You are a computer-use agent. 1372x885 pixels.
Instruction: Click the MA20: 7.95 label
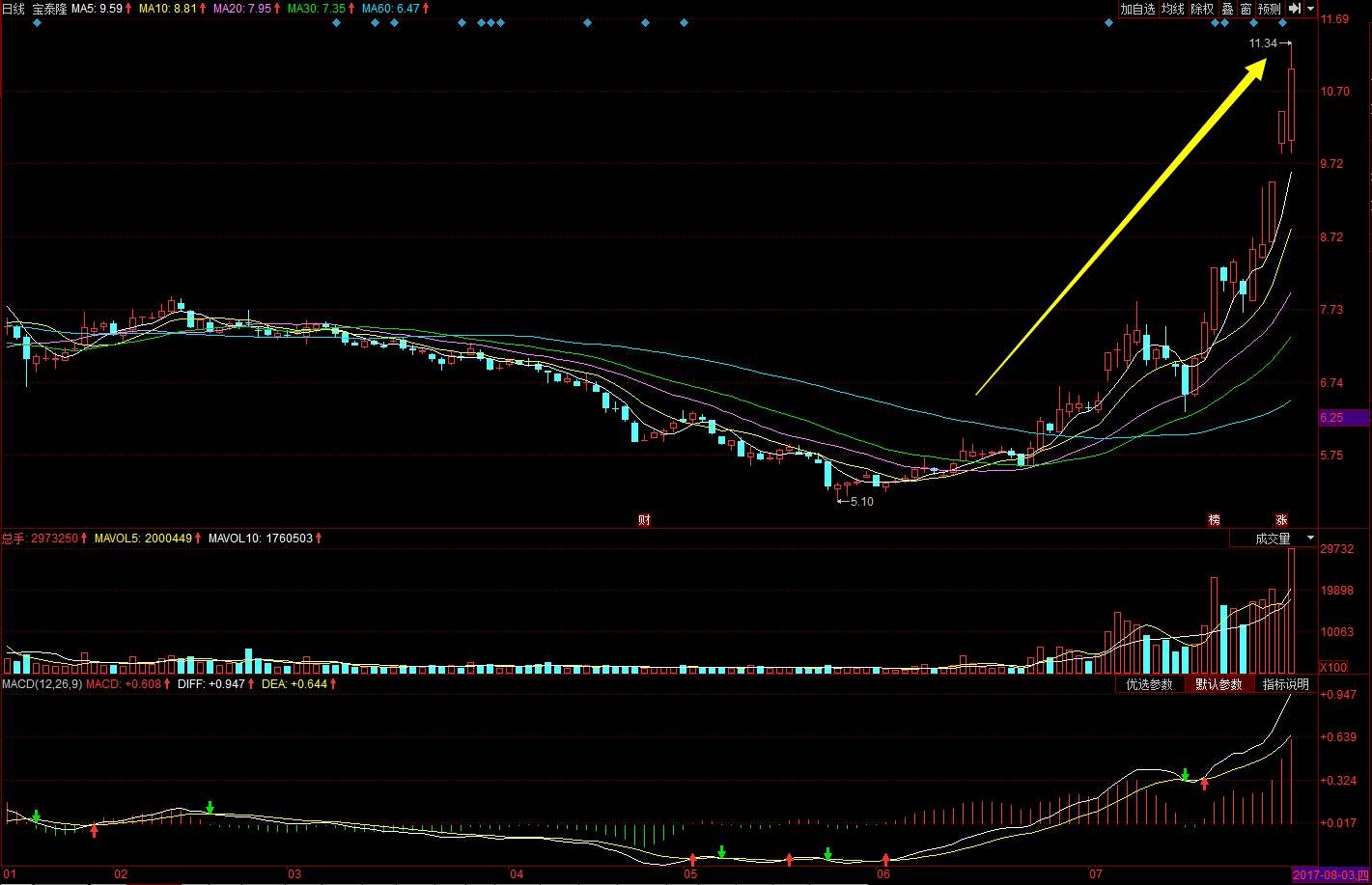[242, 9]
